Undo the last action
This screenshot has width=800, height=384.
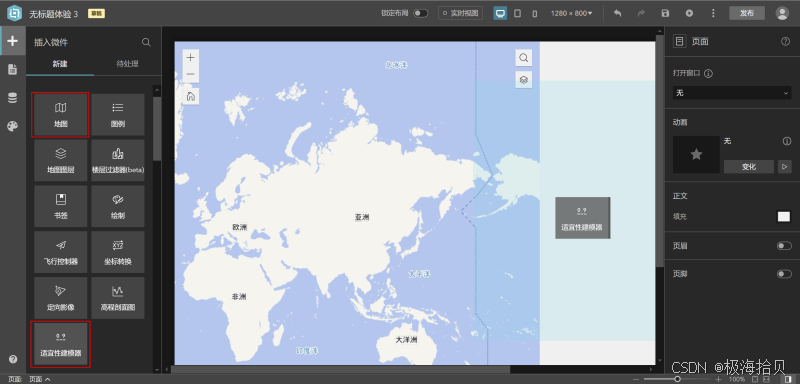tap(617, 13)
